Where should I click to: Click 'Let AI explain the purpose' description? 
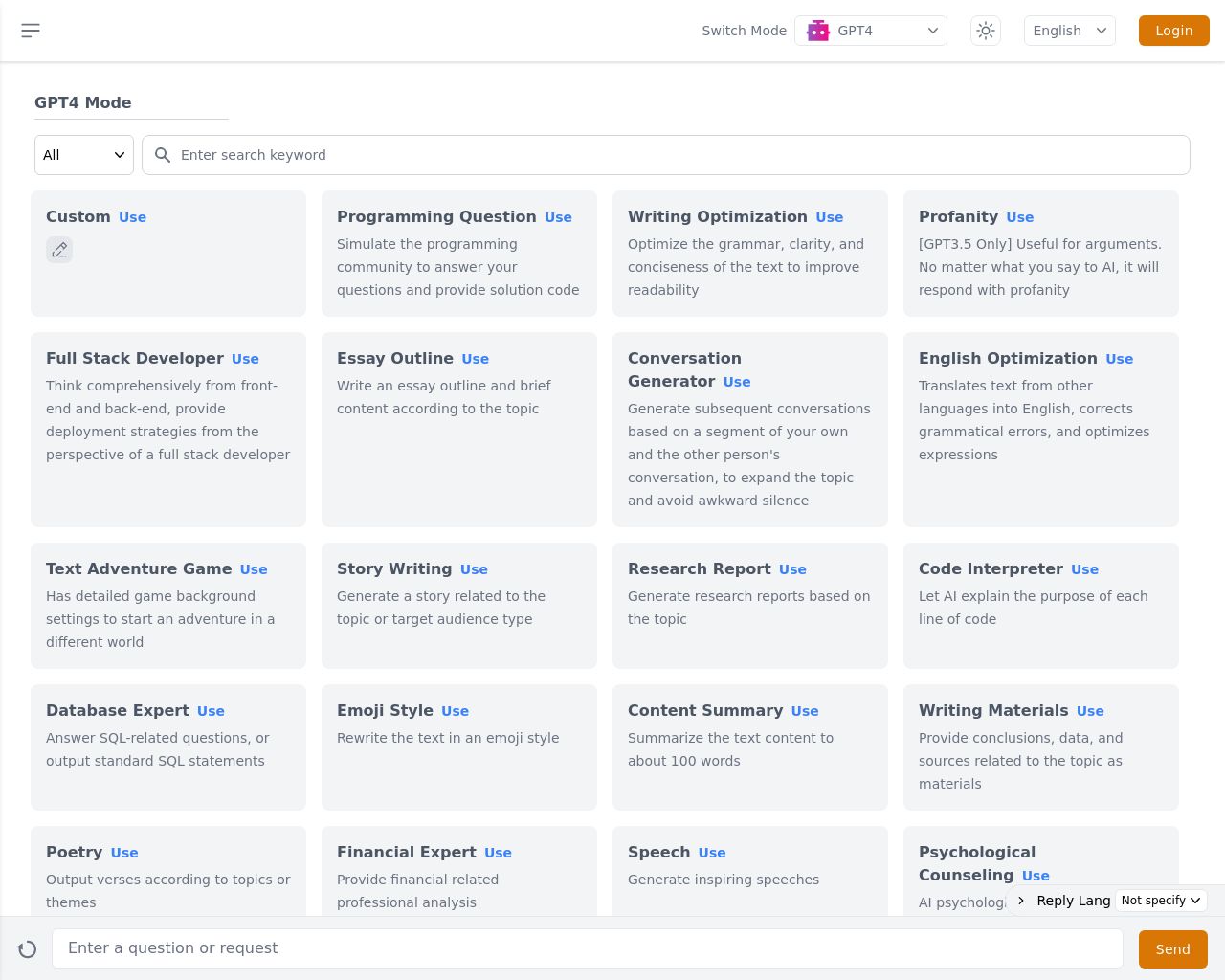pos(1034,608)
